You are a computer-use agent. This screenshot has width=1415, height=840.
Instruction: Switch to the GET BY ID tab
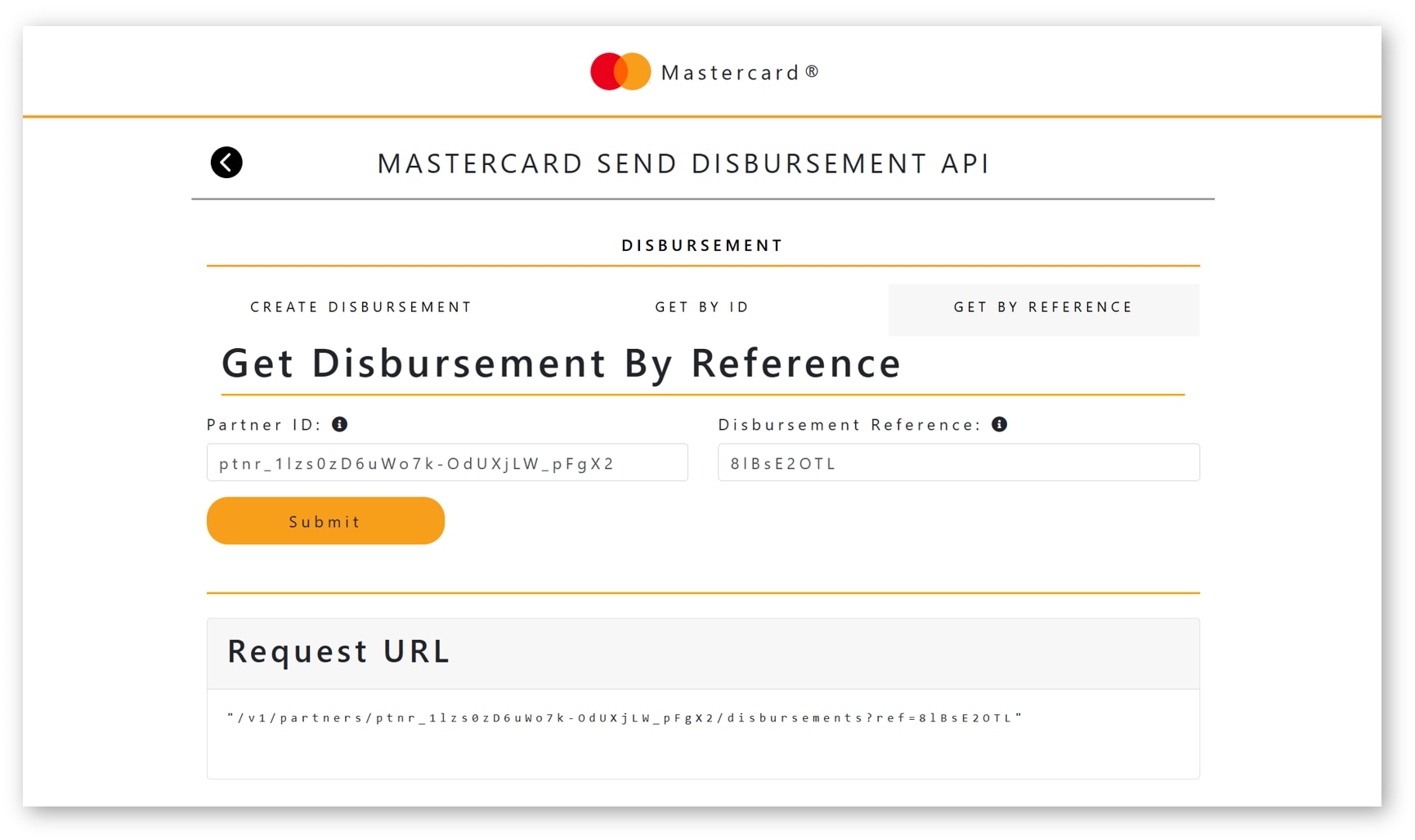702,307
